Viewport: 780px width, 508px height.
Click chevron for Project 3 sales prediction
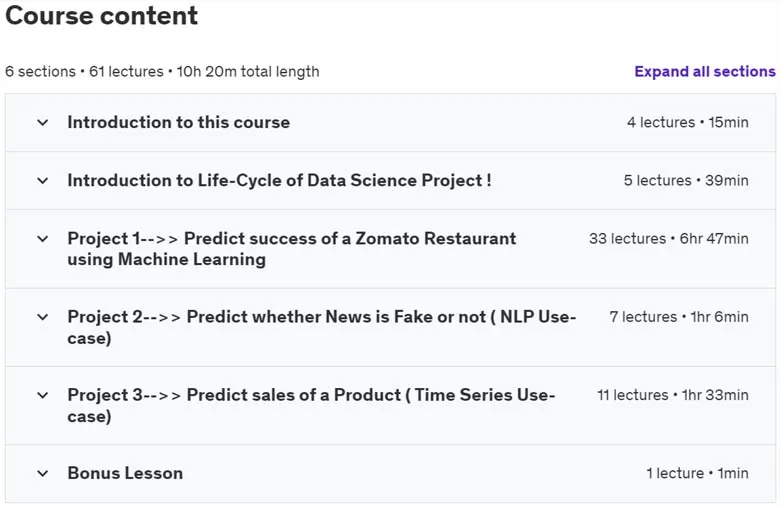[43, 395]
